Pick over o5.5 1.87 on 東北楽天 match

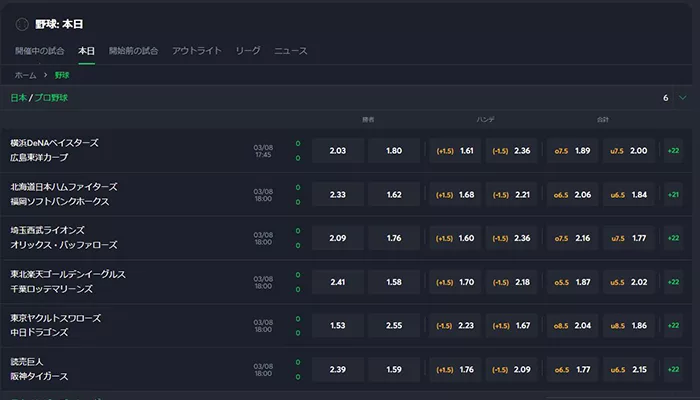(x=573, y=283)
